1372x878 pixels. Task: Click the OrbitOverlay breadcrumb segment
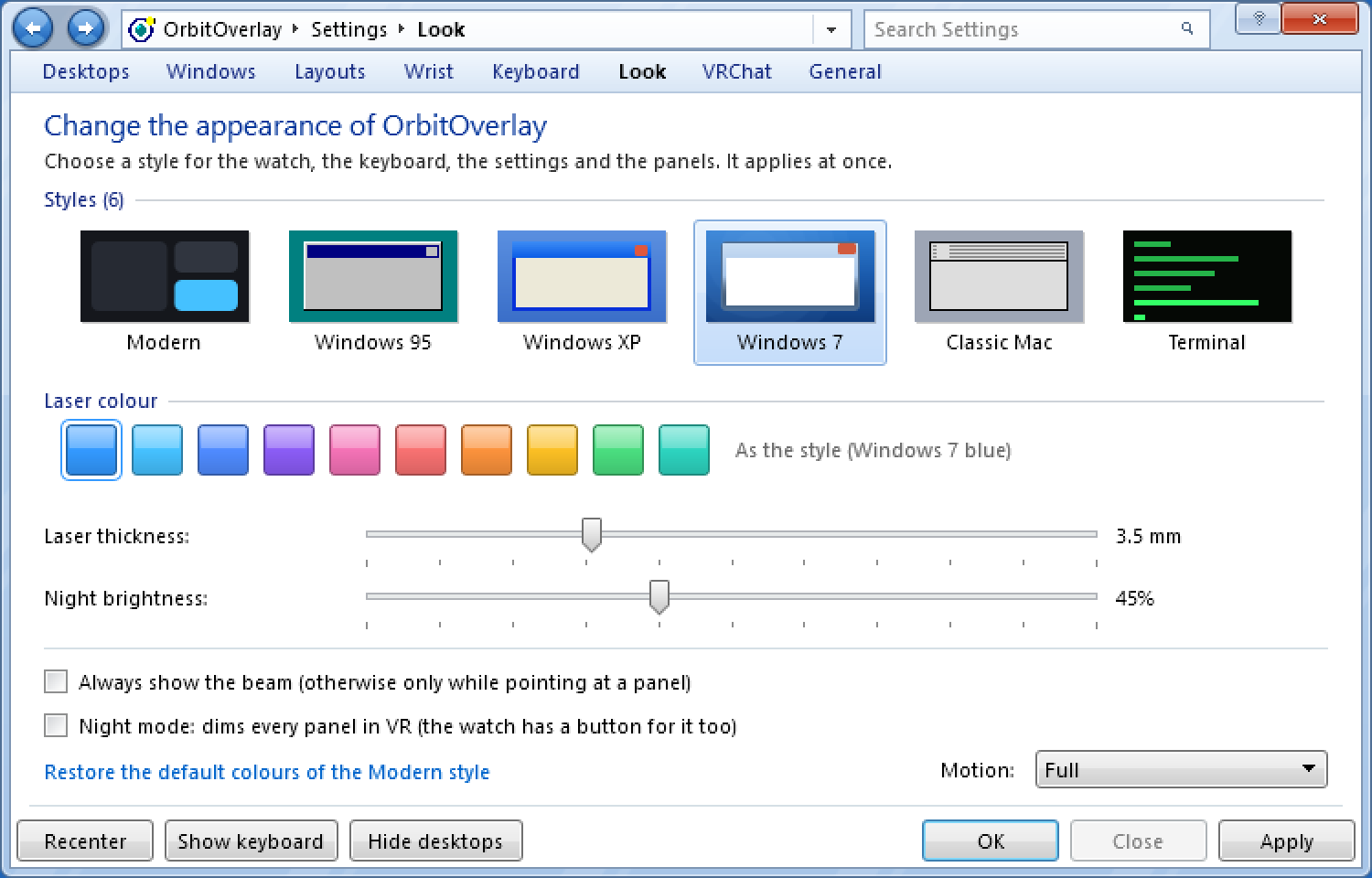(222, 29)
